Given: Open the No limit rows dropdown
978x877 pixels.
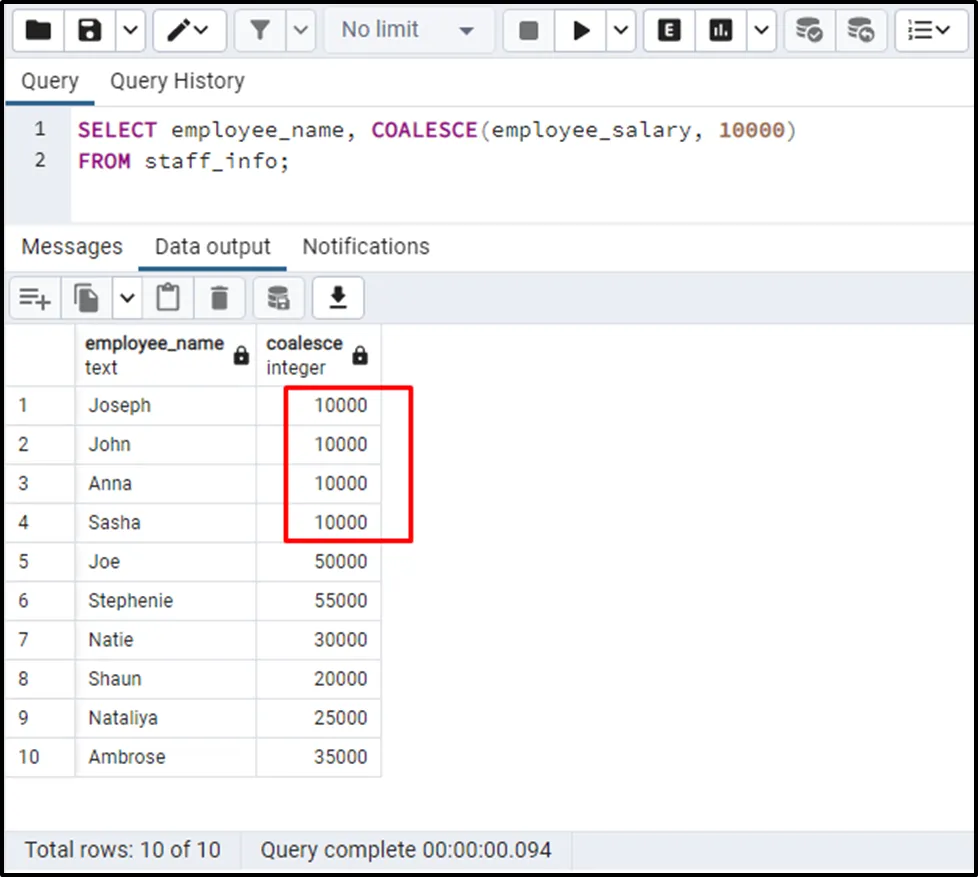Looking at the screenshot, I should coord(407,30).
